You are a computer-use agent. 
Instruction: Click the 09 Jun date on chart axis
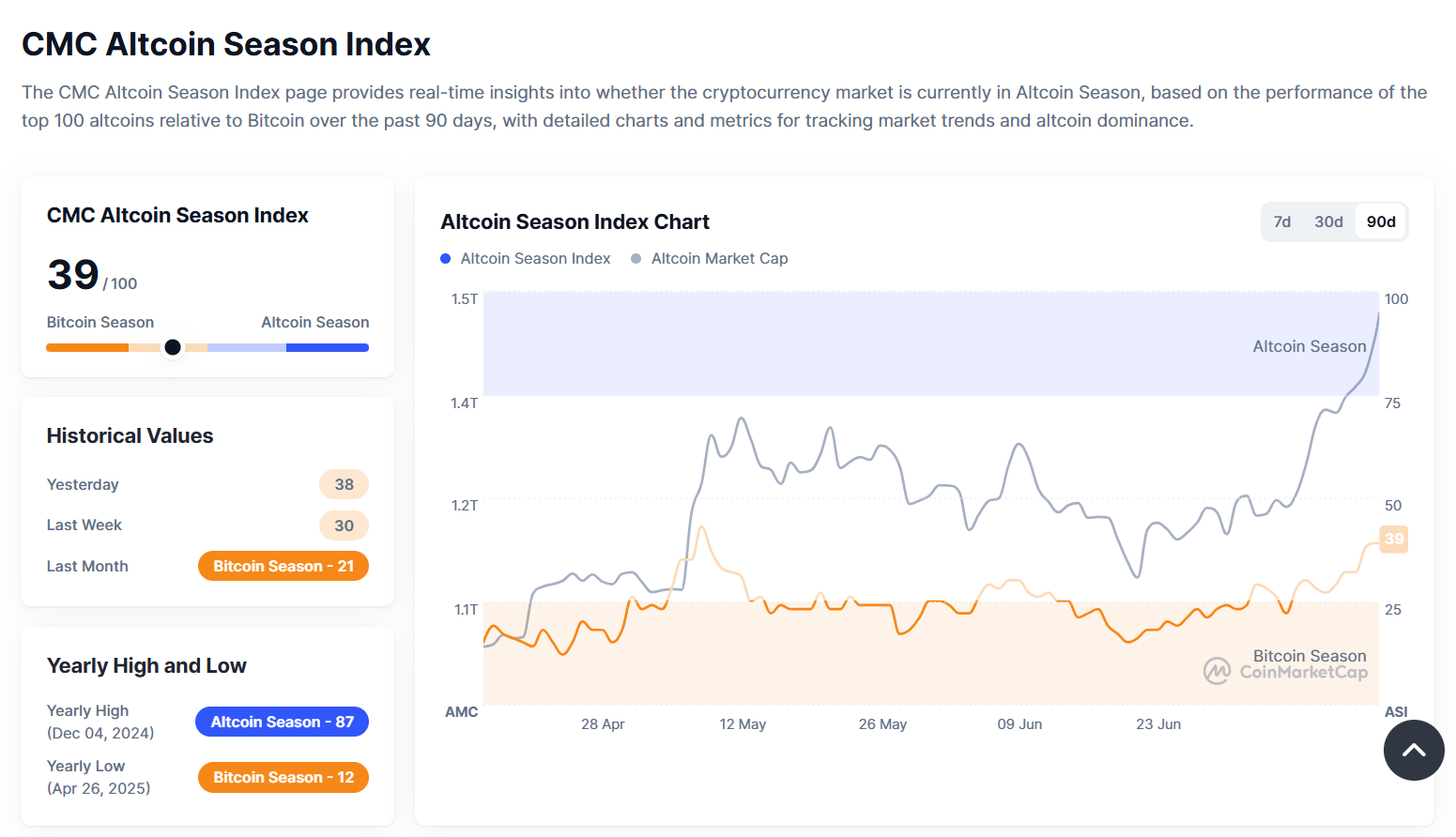point(1019,724)
